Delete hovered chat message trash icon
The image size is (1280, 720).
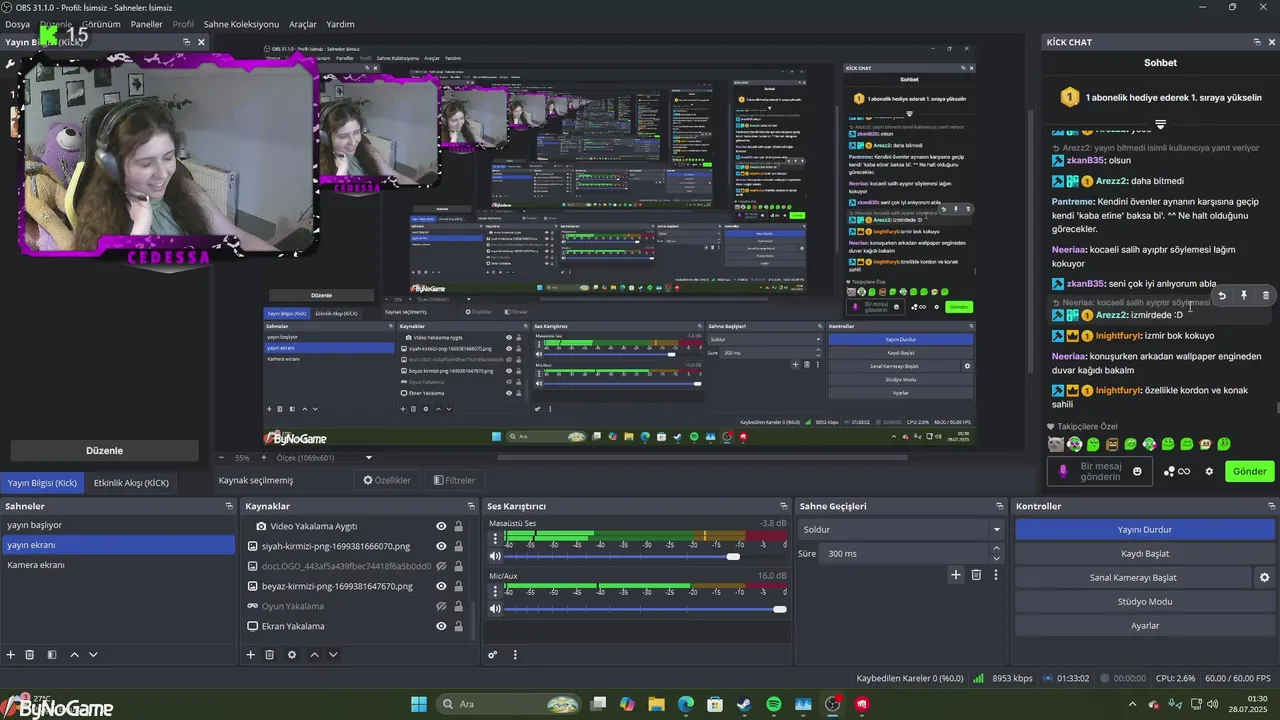(x=1266, y=296)
